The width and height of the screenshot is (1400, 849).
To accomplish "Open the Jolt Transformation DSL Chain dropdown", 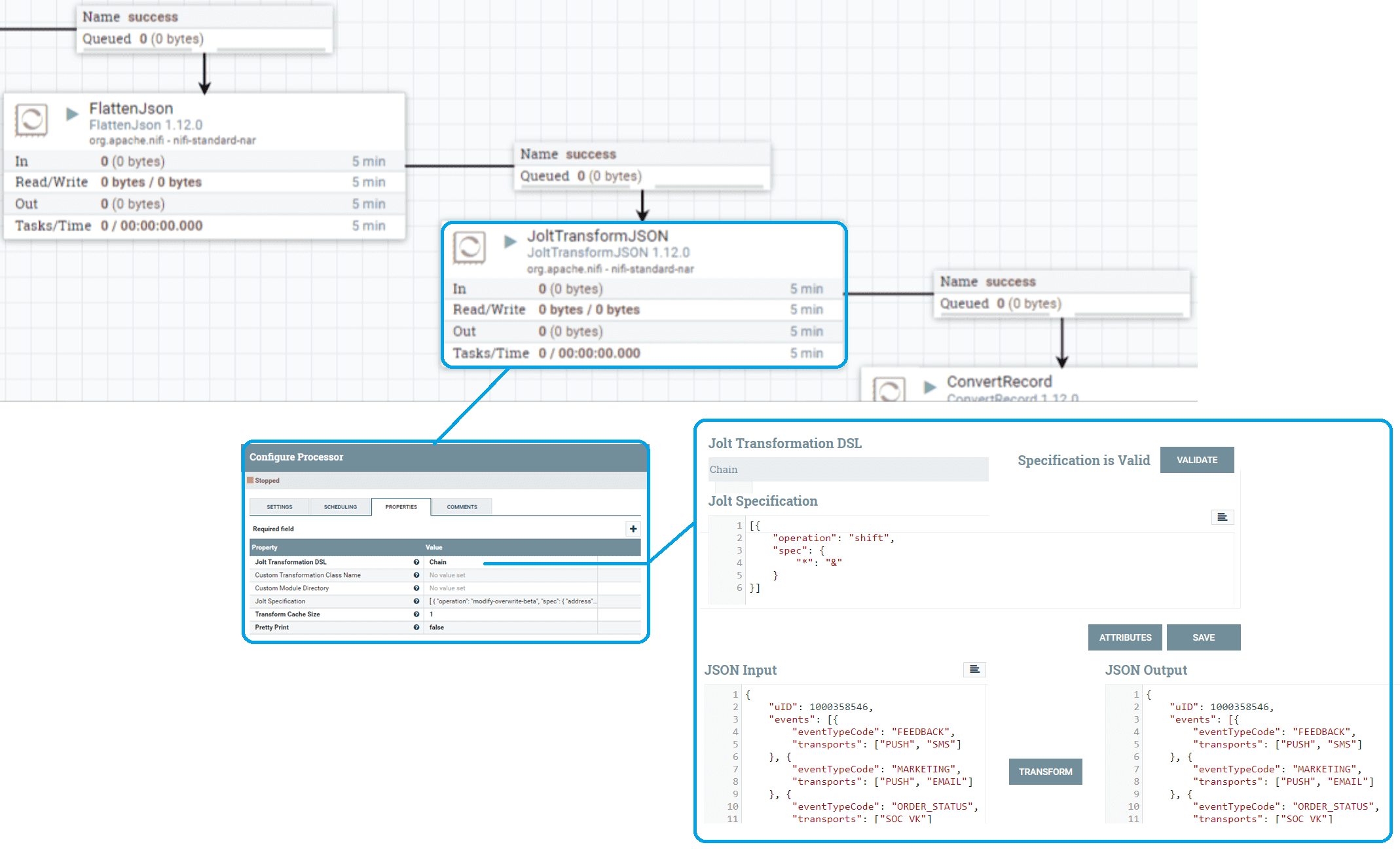I will tap(848, 470).
